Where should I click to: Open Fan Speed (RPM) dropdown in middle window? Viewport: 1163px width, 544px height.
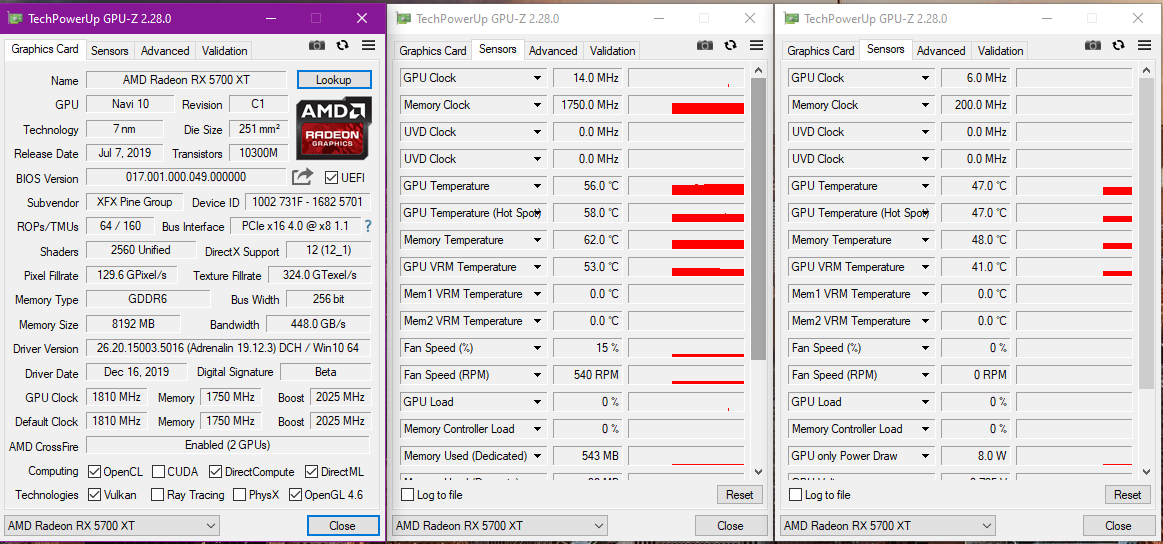(537, 375)
